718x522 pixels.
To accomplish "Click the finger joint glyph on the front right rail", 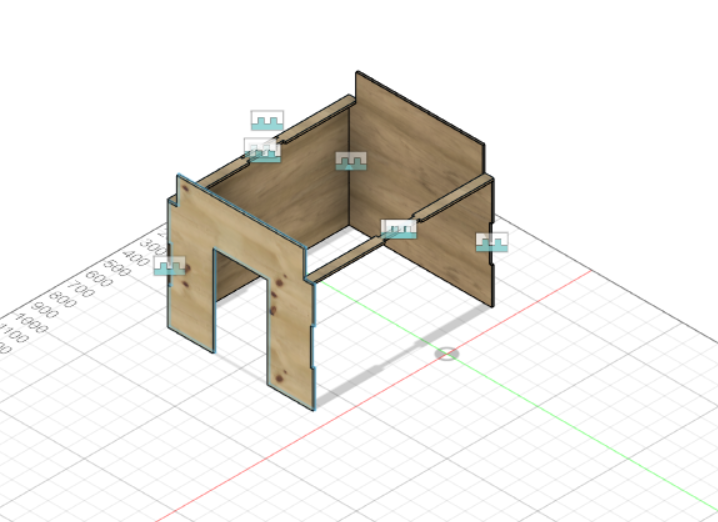I will pyautogui.click(x=399, y=229).
